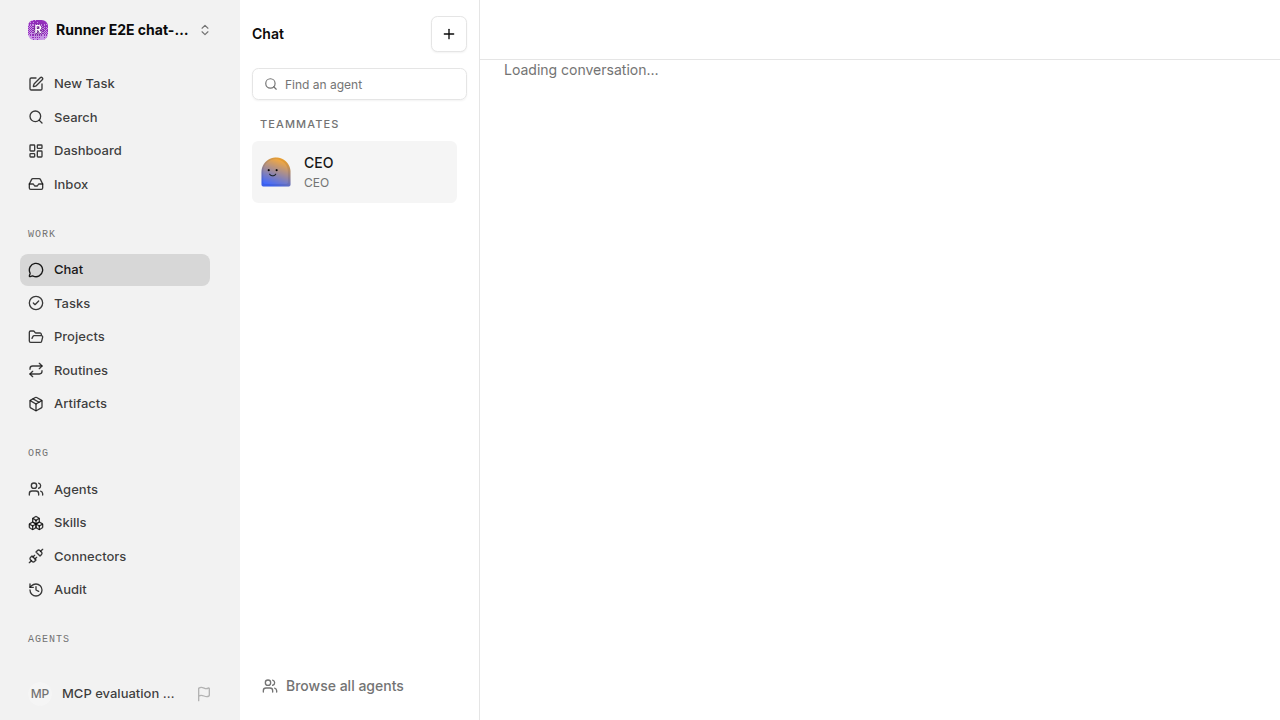This screenshot has height=720, width=1280.
Task: Click the TEAMMATES section heading
Action: pyautogui.click(x=299, y=124)
